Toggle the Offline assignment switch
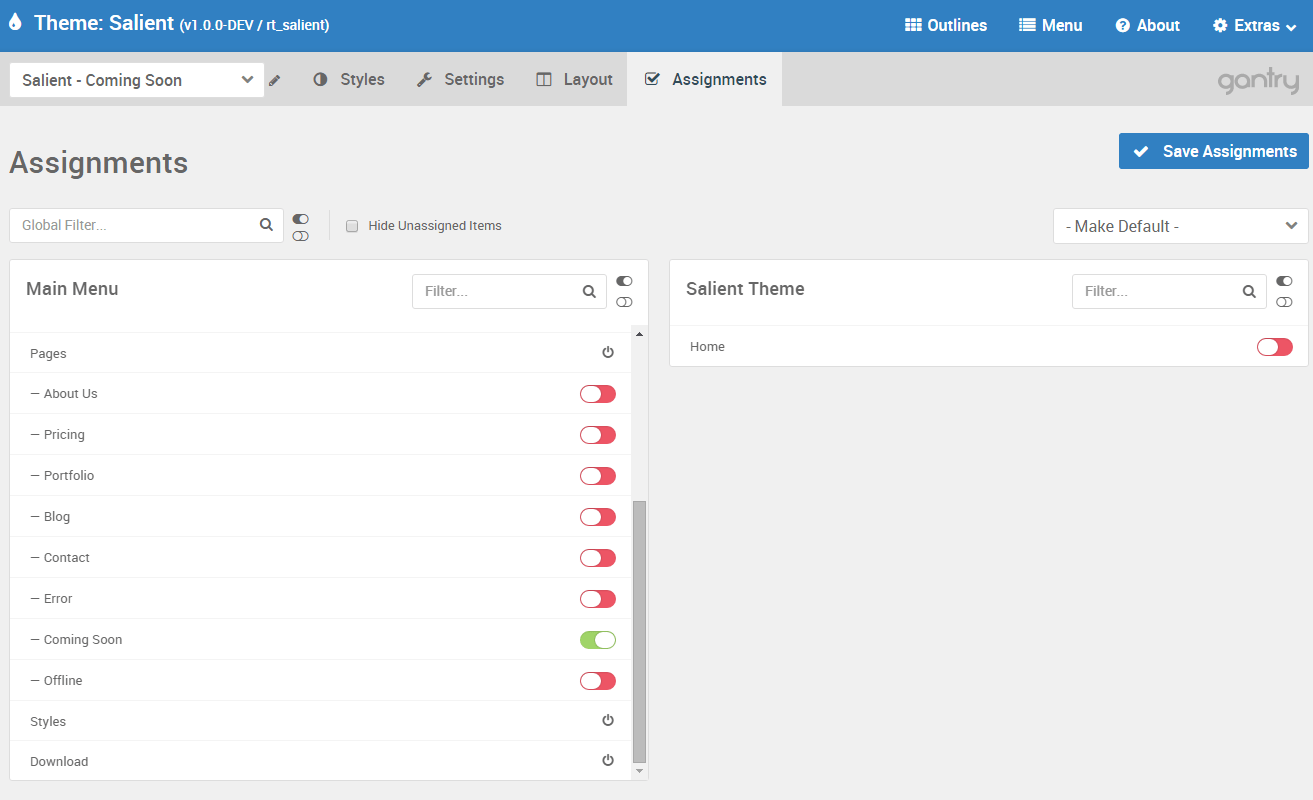The height and width of the screenshot is (800, 1313). tap(598, 681)
